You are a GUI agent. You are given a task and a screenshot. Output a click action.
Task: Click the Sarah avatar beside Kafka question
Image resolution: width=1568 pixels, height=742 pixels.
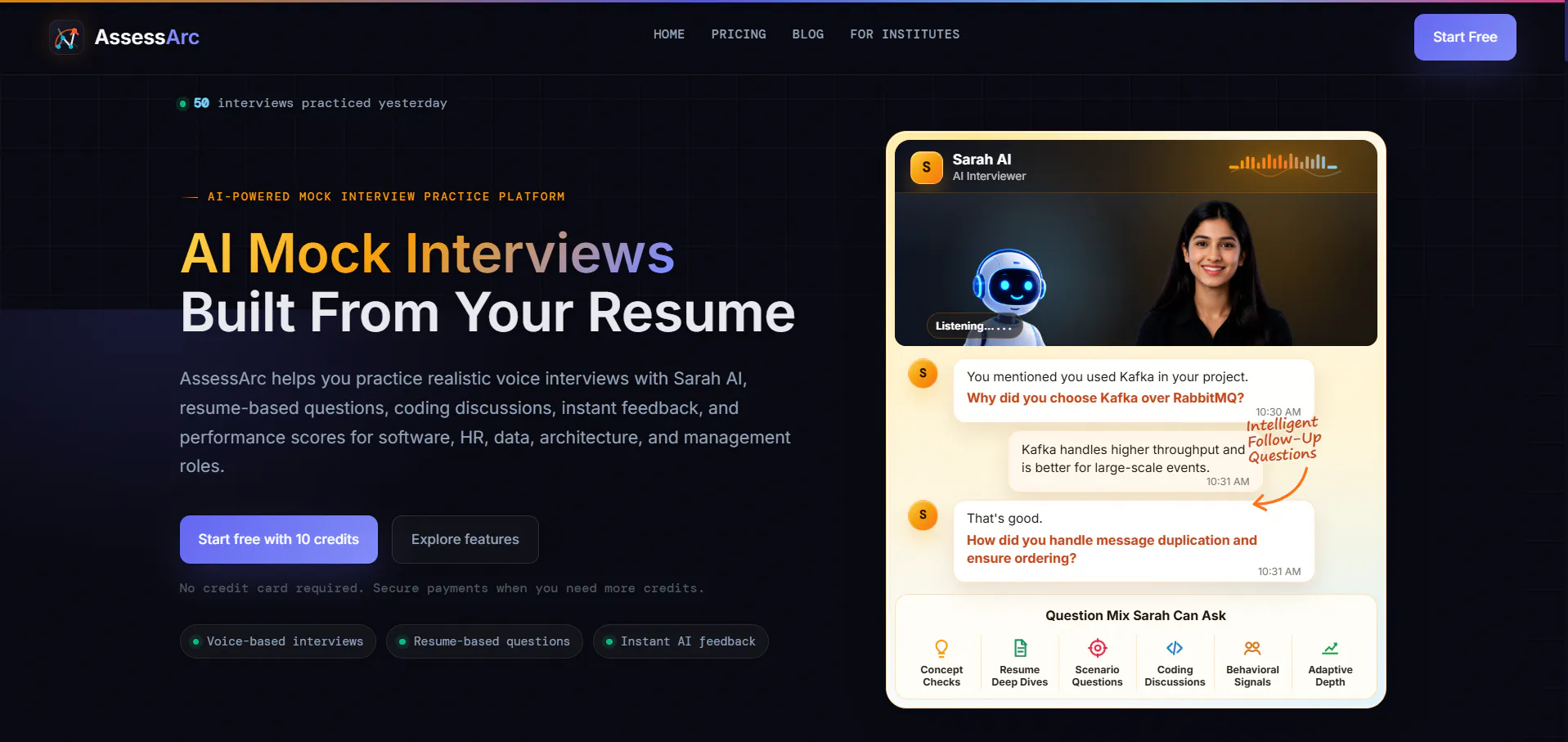point(923,374)
